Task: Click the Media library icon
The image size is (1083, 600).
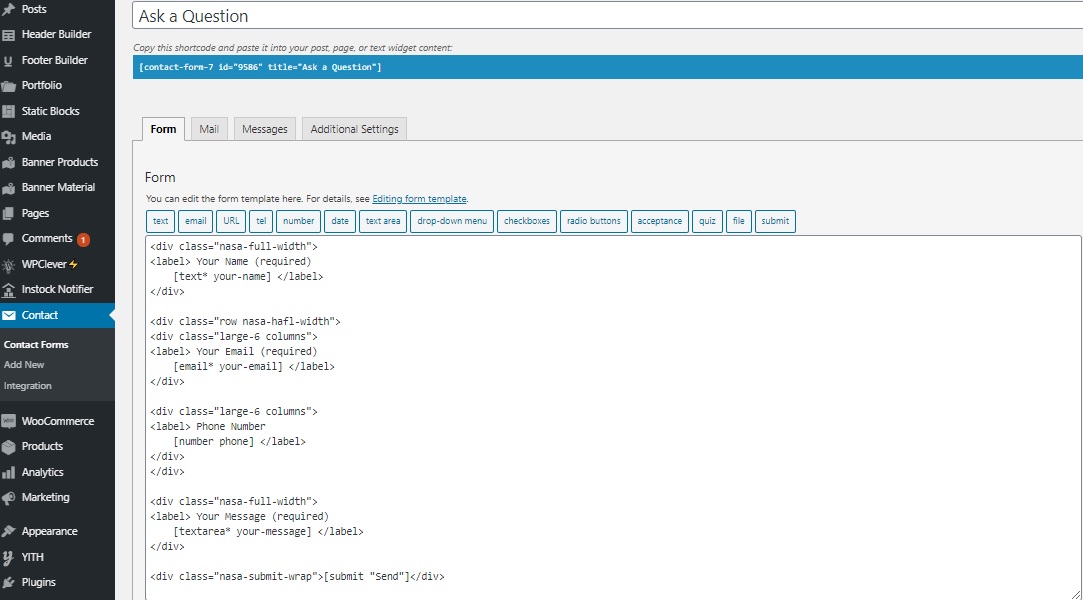Action: pyautogui.click(x=8, y=137)
